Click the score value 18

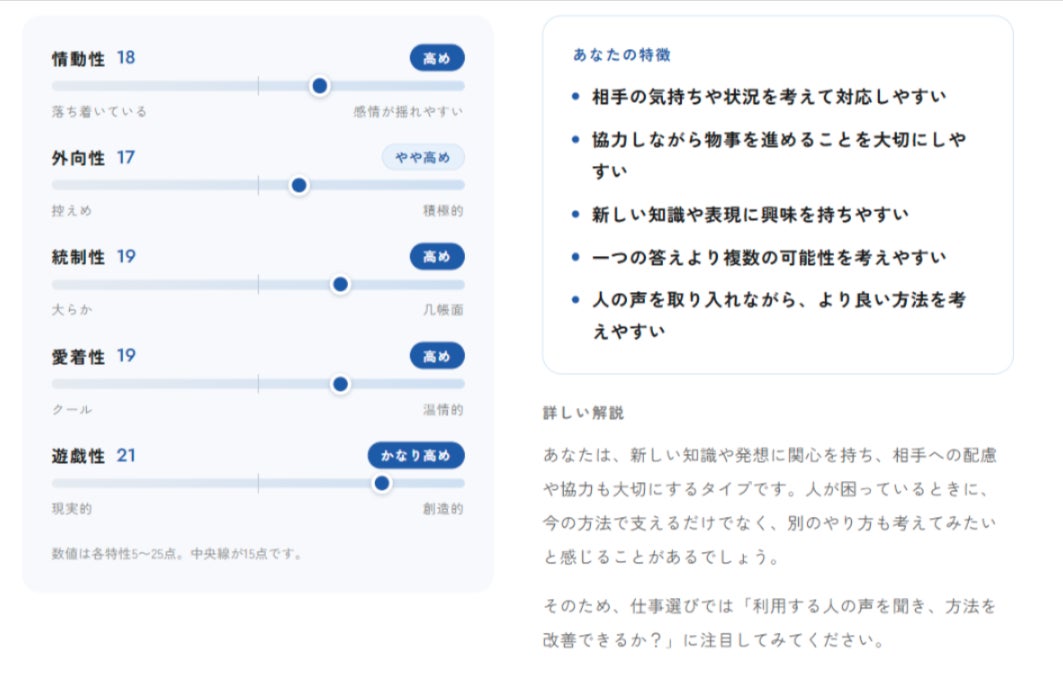pyautogui.click(x=126, y=58)
